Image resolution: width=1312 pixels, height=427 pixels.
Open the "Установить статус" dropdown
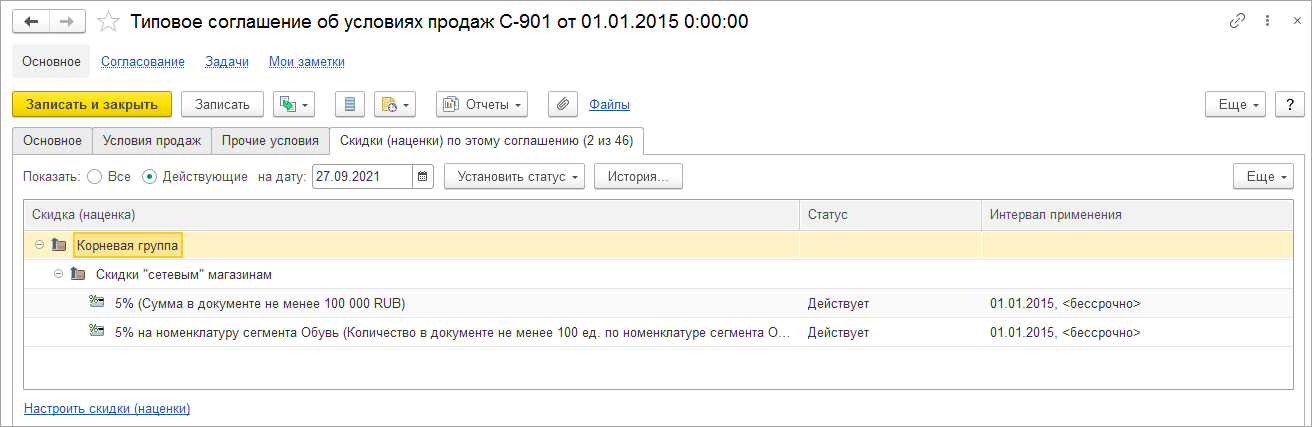point(514,177)
